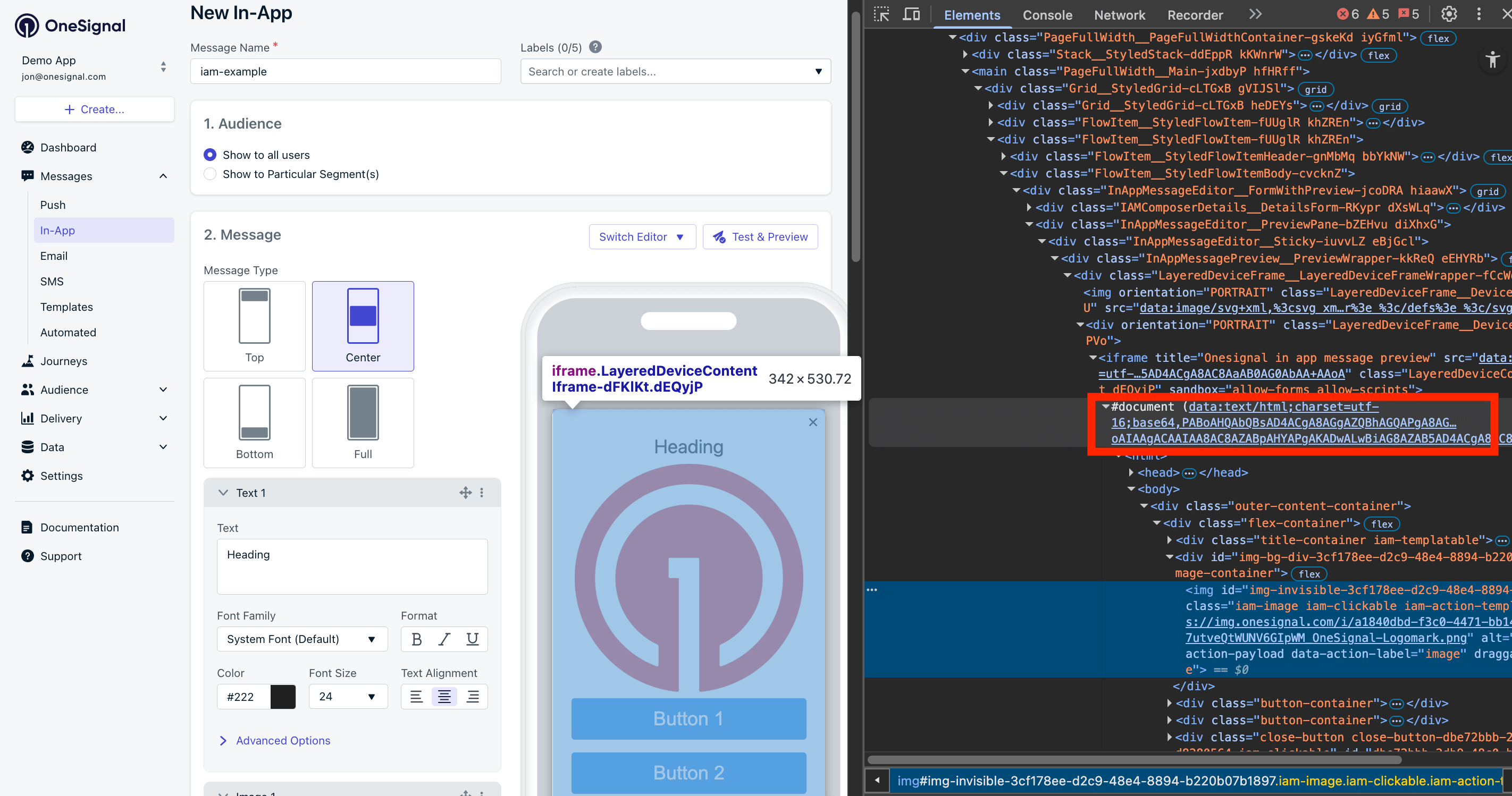Expand the Data sidebar section
The width and height of the screenshot is (1512, 796).
(163, 447)
